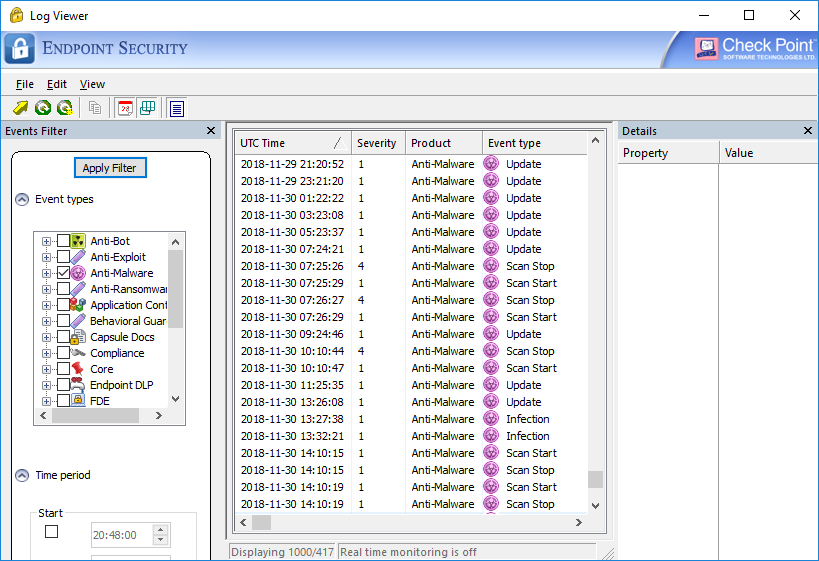Viewport: 819px width, 561px height.
Task: Click the blue lined-page toolbar icon
Action: tap(177, 109)
